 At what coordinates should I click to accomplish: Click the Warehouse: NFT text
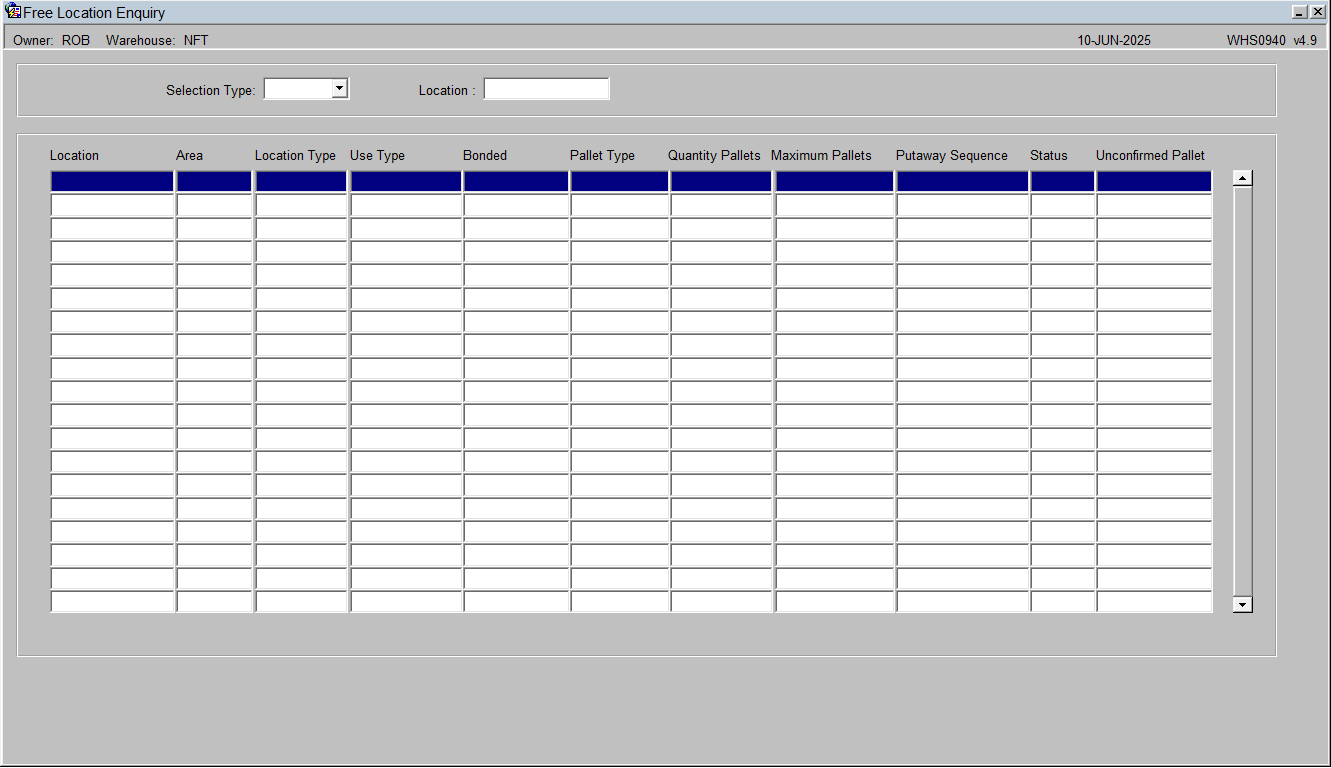coord(157,41)
